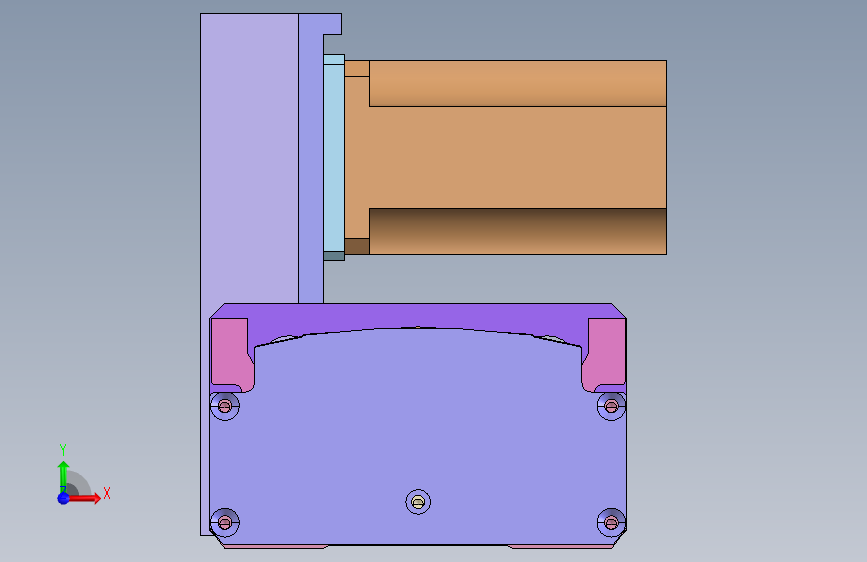
Task: Pick the left pink clamp block
Action: (231, 354)
